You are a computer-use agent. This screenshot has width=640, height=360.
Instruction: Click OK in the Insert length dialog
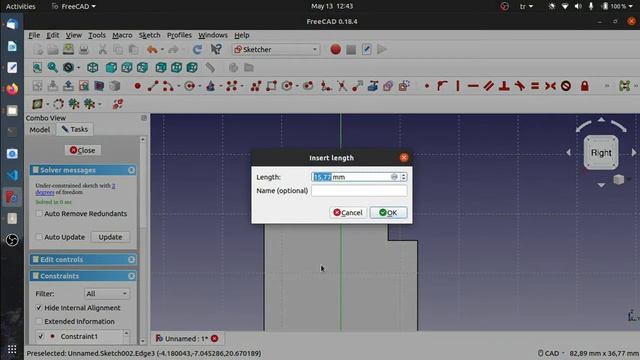(388, 212)
